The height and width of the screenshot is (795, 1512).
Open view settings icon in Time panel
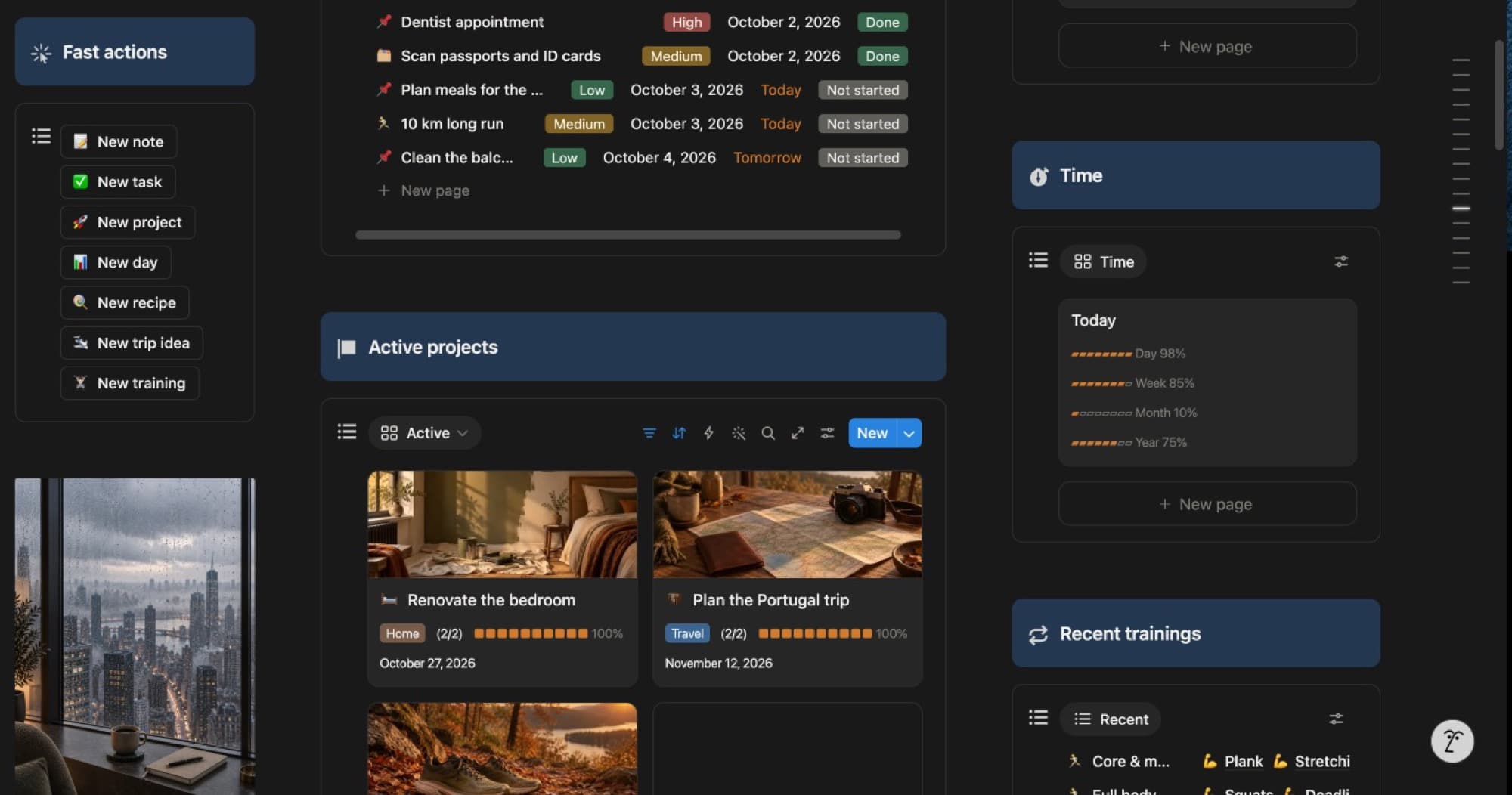tap(1341, 261)
